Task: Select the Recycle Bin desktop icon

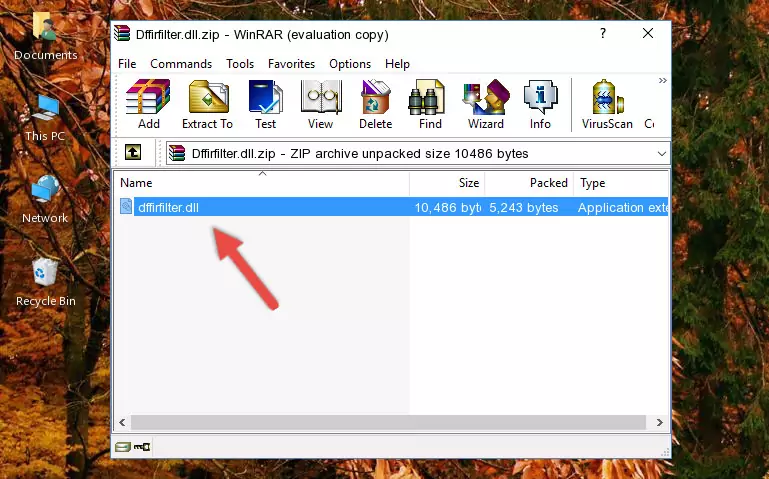Action: [46, 282]
